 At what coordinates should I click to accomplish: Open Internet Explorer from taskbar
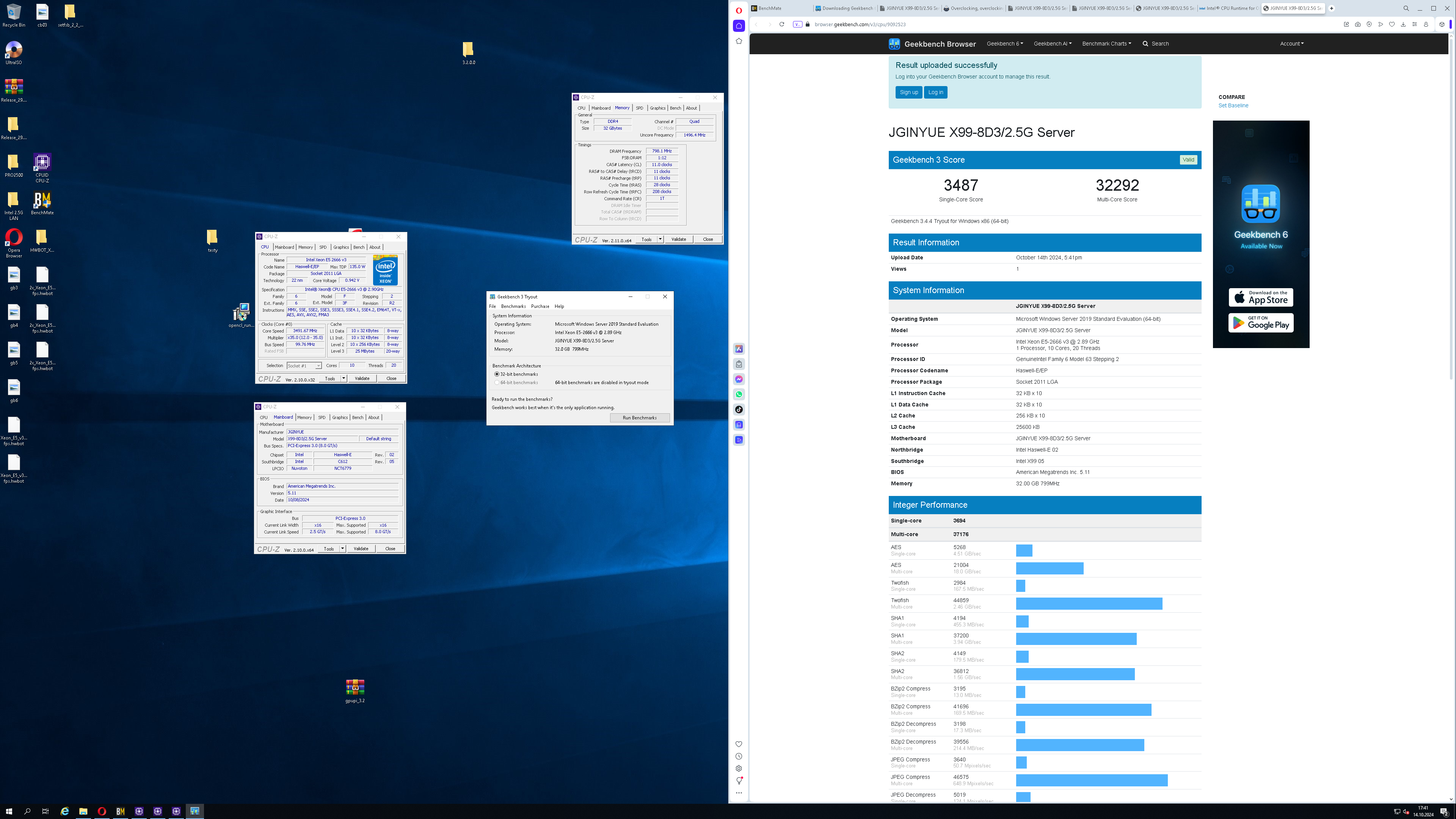65,811
